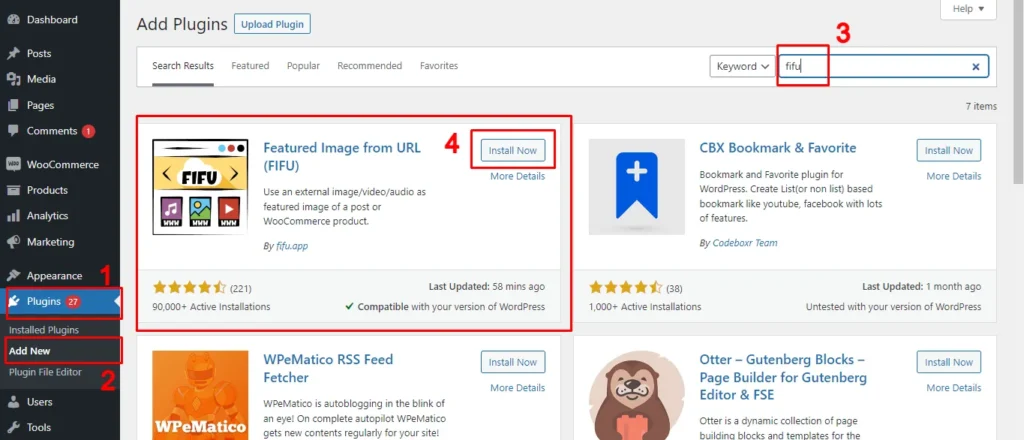Viewport: 1024px width, 440px height.
Task: Install Otter Gutenberg Blocks plugin
Action: point(948,362)
